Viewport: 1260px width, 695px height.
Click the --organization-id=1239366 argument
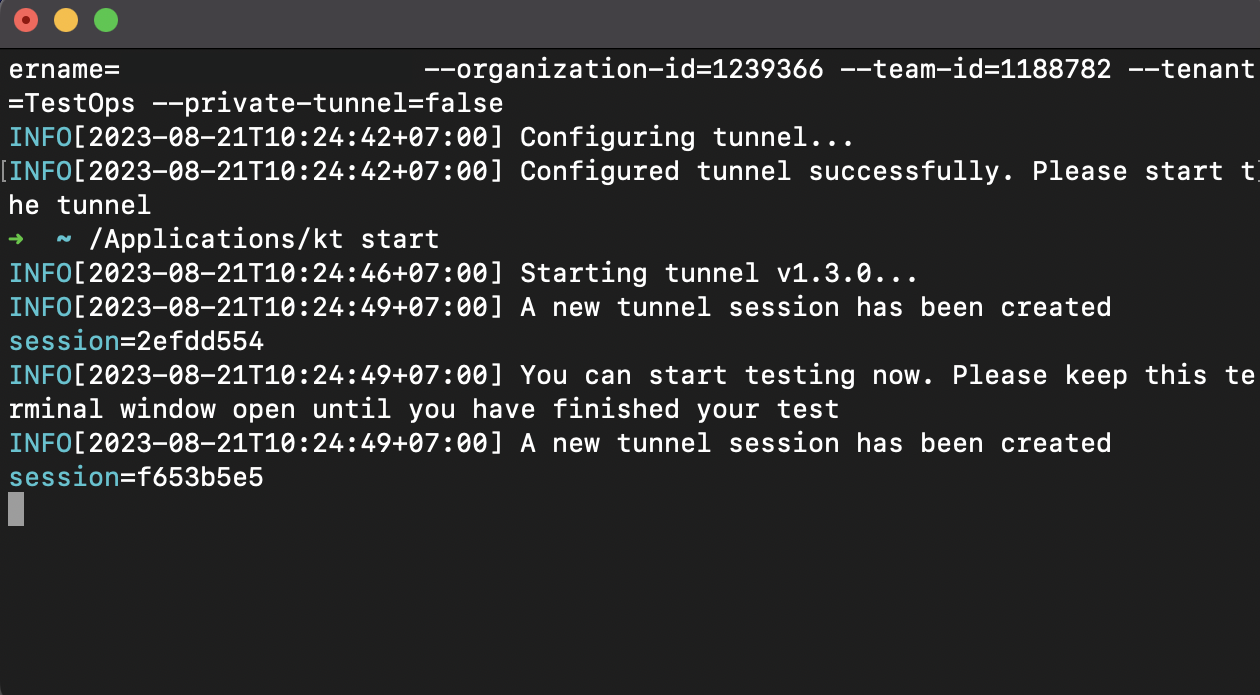click(x=624, y=69)
